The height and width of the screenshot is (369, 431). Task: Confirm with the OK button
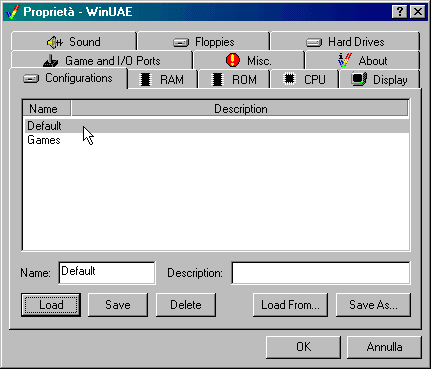pos(303,347)
